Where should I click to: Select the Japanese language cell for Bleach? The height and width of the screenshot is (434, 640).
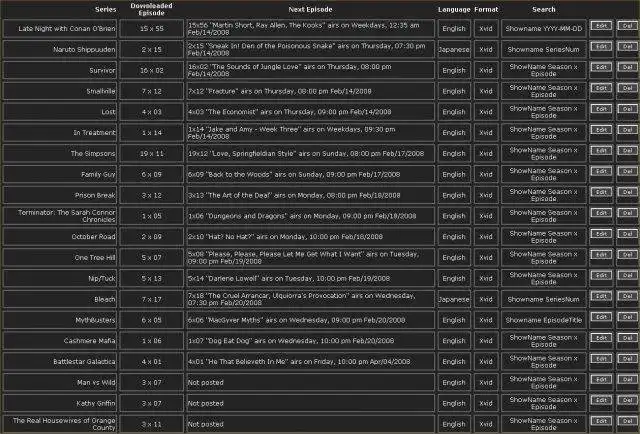[454, 299]
